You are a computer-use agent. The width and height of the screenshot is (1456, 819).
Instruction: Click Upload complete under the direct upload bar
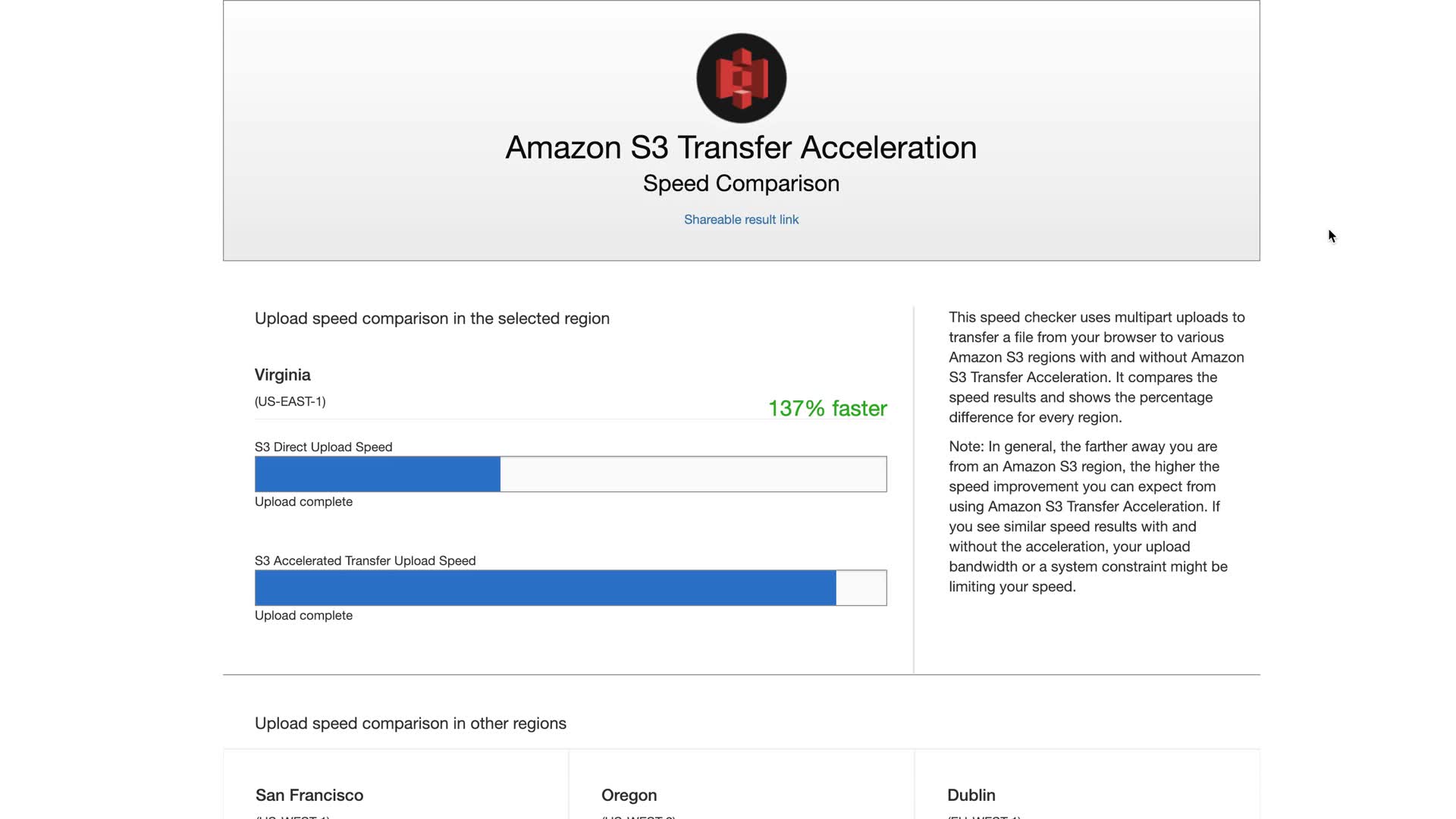point(303,502)
